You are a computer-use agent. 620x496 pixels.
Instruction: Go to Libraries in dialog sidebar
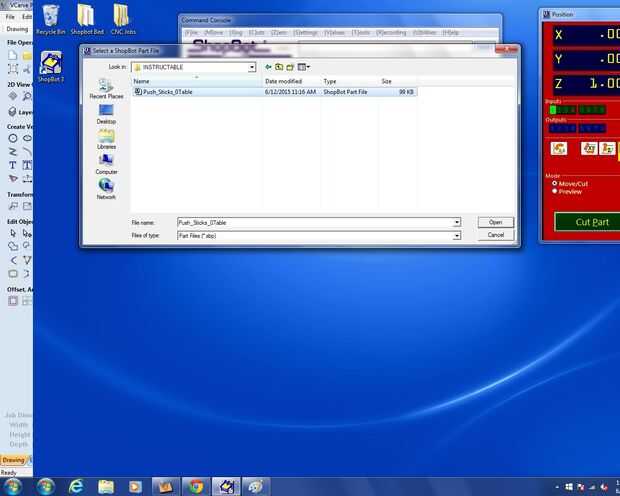click(x=106, y=139)
